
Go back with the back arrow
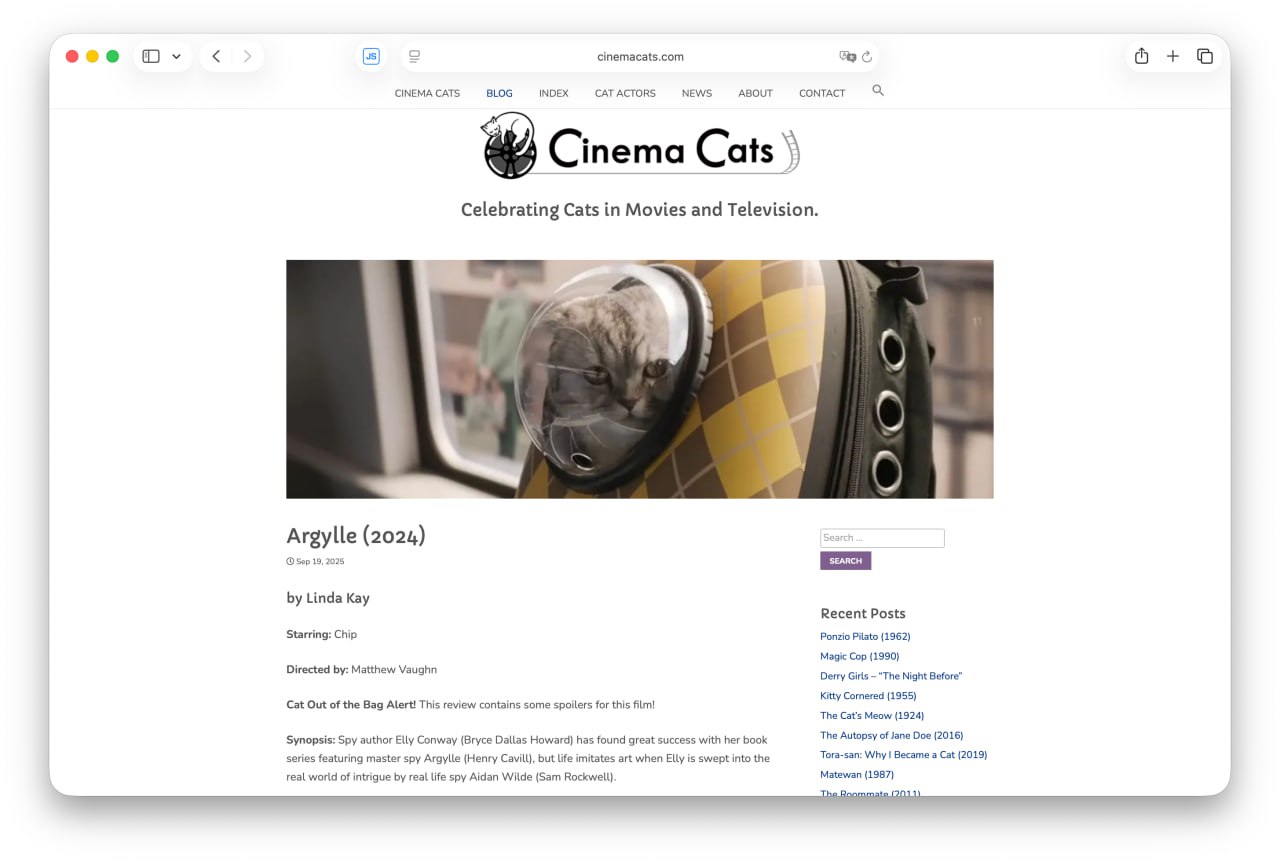[216, 57]
